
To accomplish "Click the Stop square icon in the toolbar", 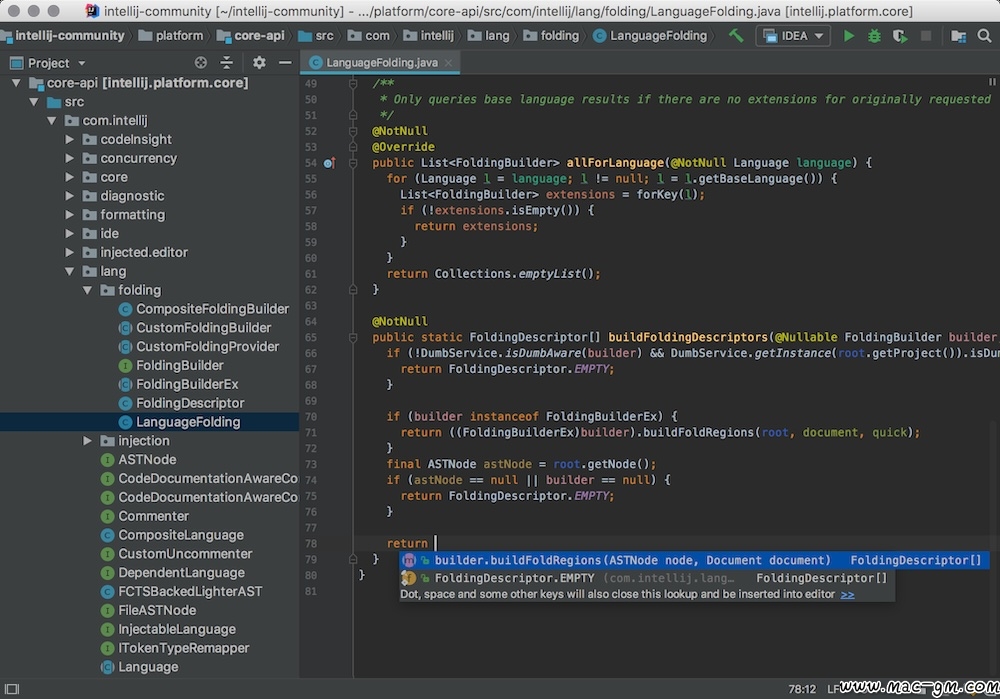I will tap(925, 36).
